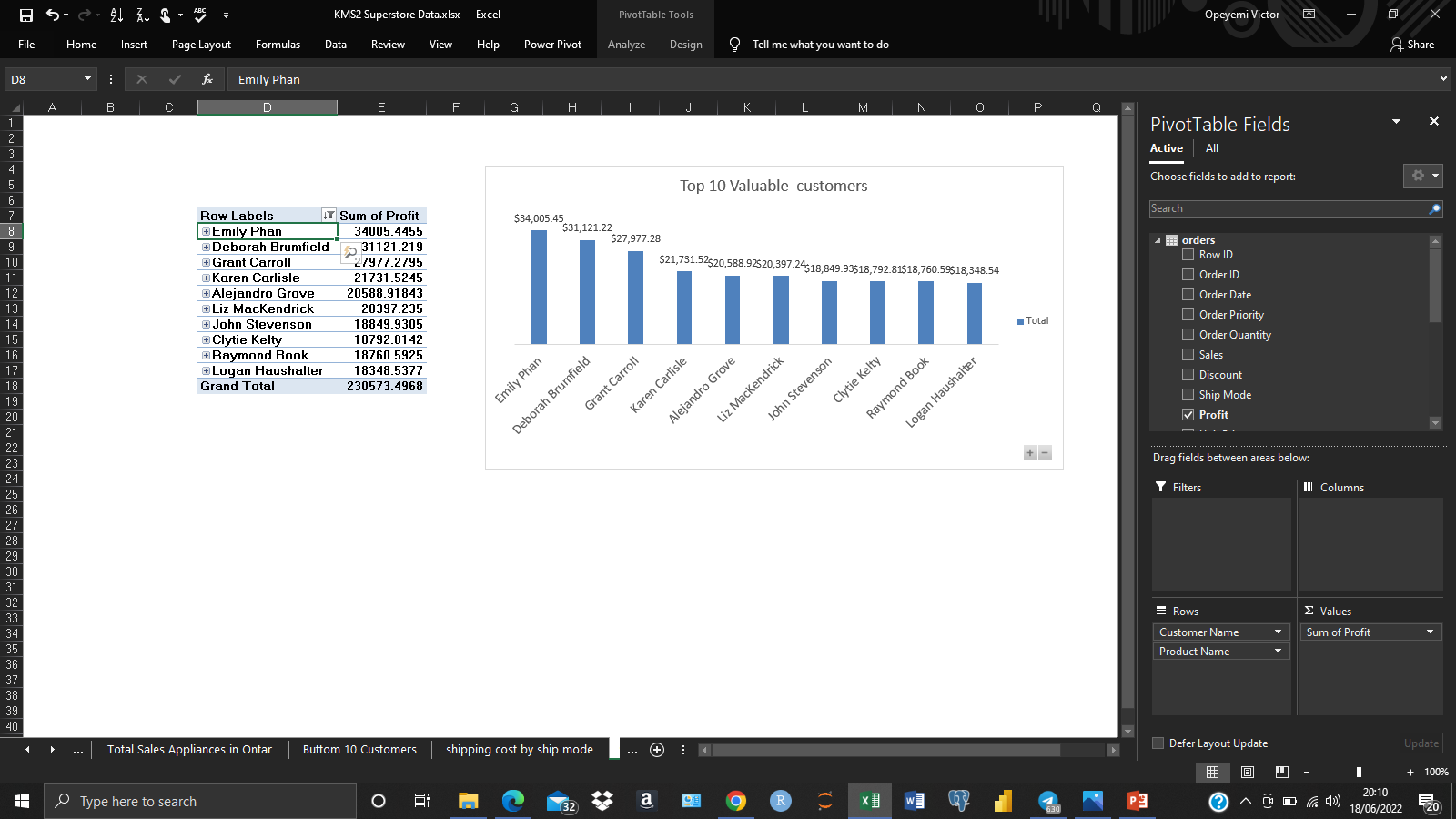This screenshot has height=819, width=1456.
Task: Open the PivotTable Fields settings gear
Action: [1417, 176]
